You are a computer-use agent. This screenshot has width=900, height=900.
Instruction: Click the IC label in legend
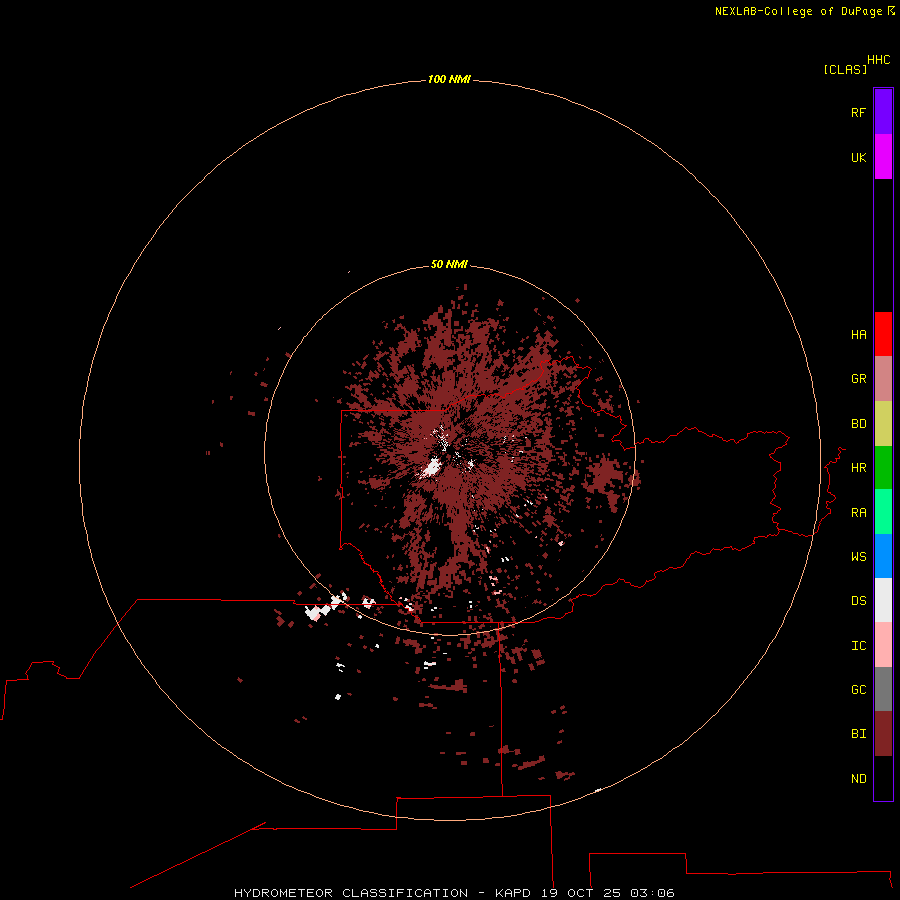pyautogui.click(x=858, y=646)
